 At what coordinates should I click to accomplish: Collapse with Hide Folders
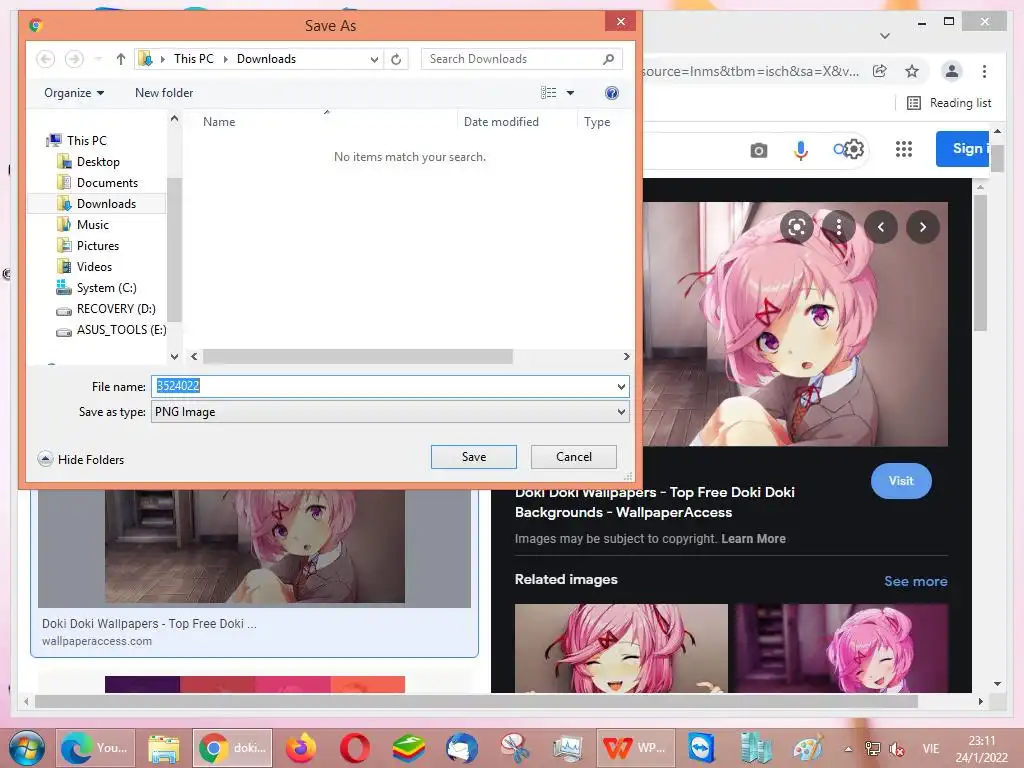(x=80, y=459)
